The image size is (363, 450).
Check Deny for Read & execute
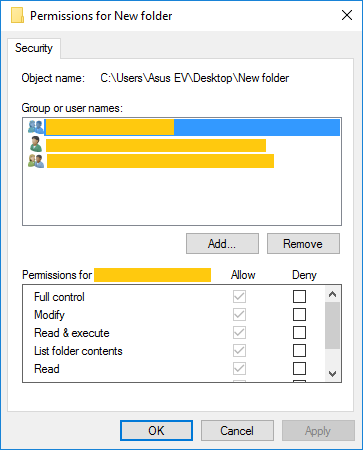point(299,332)
